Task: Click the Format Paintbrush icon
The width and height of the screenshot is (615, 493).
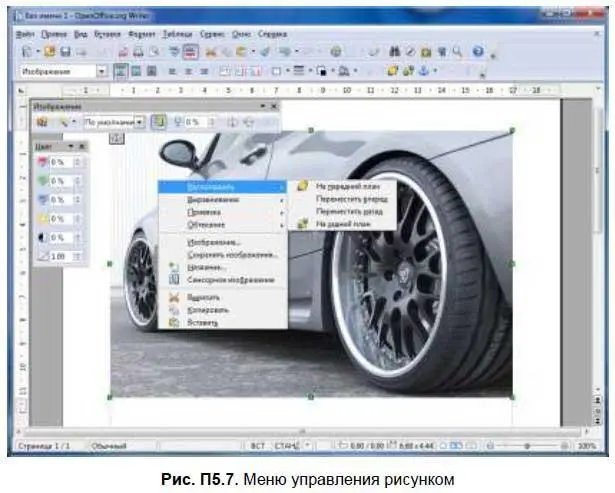Action: (x=265, y=51)
